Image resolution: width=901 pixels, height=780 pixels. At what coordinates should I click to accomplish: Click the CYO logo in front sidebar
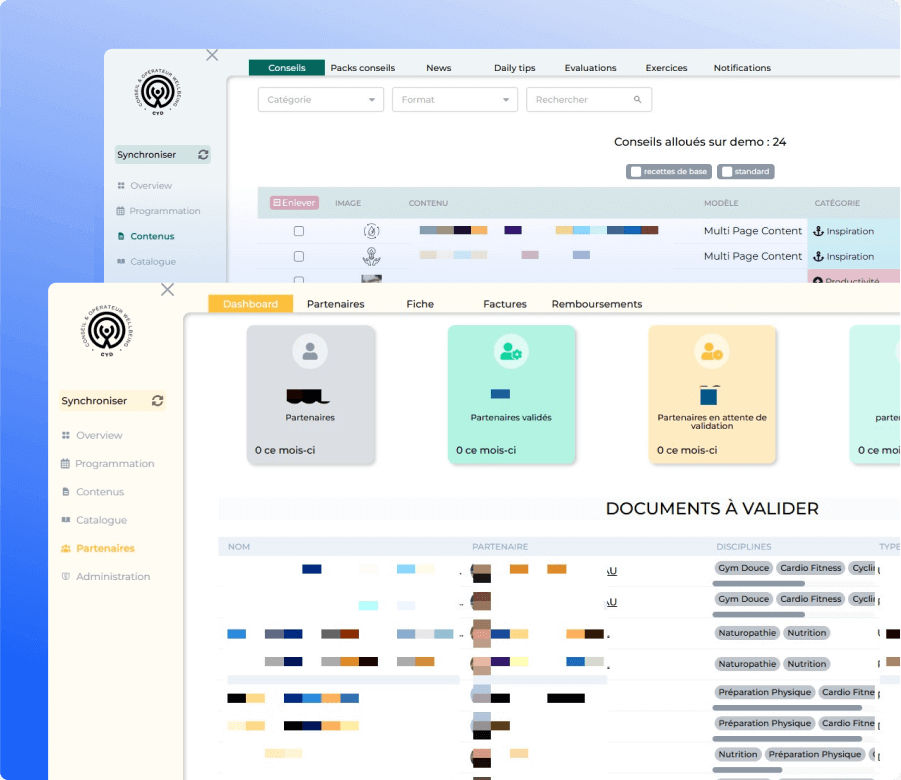point(107,329)
